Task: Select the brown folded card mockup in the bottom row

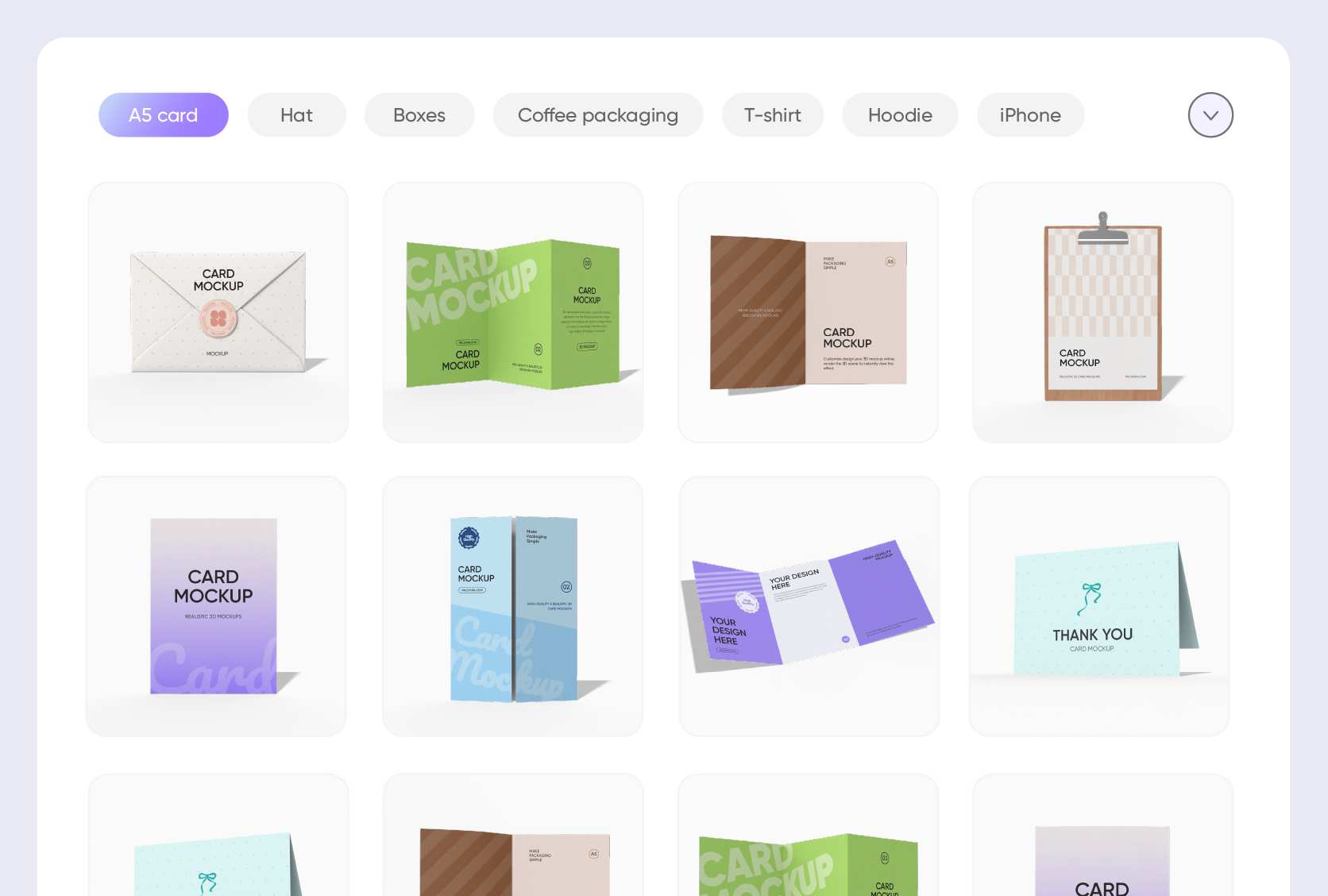Action: pyautogui.click(x=513, y=835)
